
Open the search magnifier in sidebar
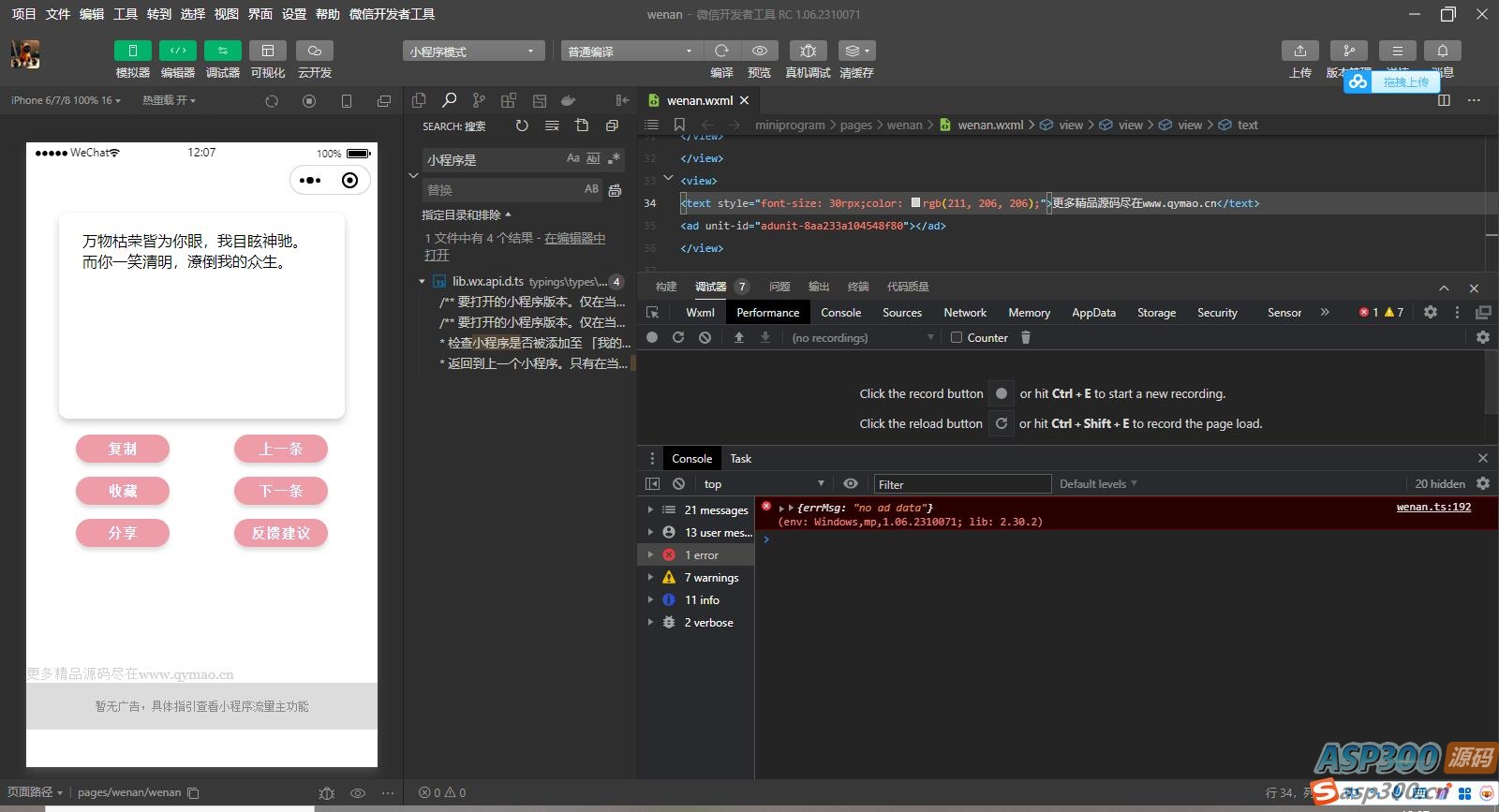[450, 100]
